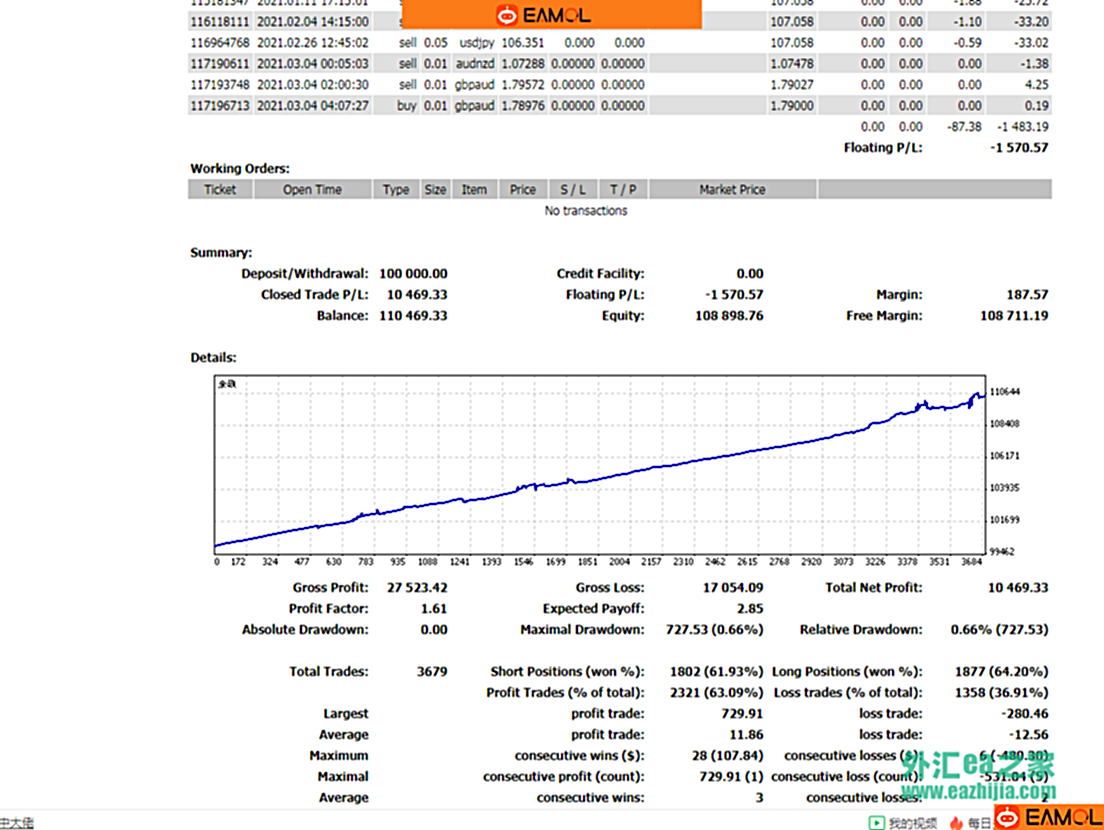The width and height of the screenshot is (1104, 830).
Task: Click the T / P column header
Action: [623, 189]
